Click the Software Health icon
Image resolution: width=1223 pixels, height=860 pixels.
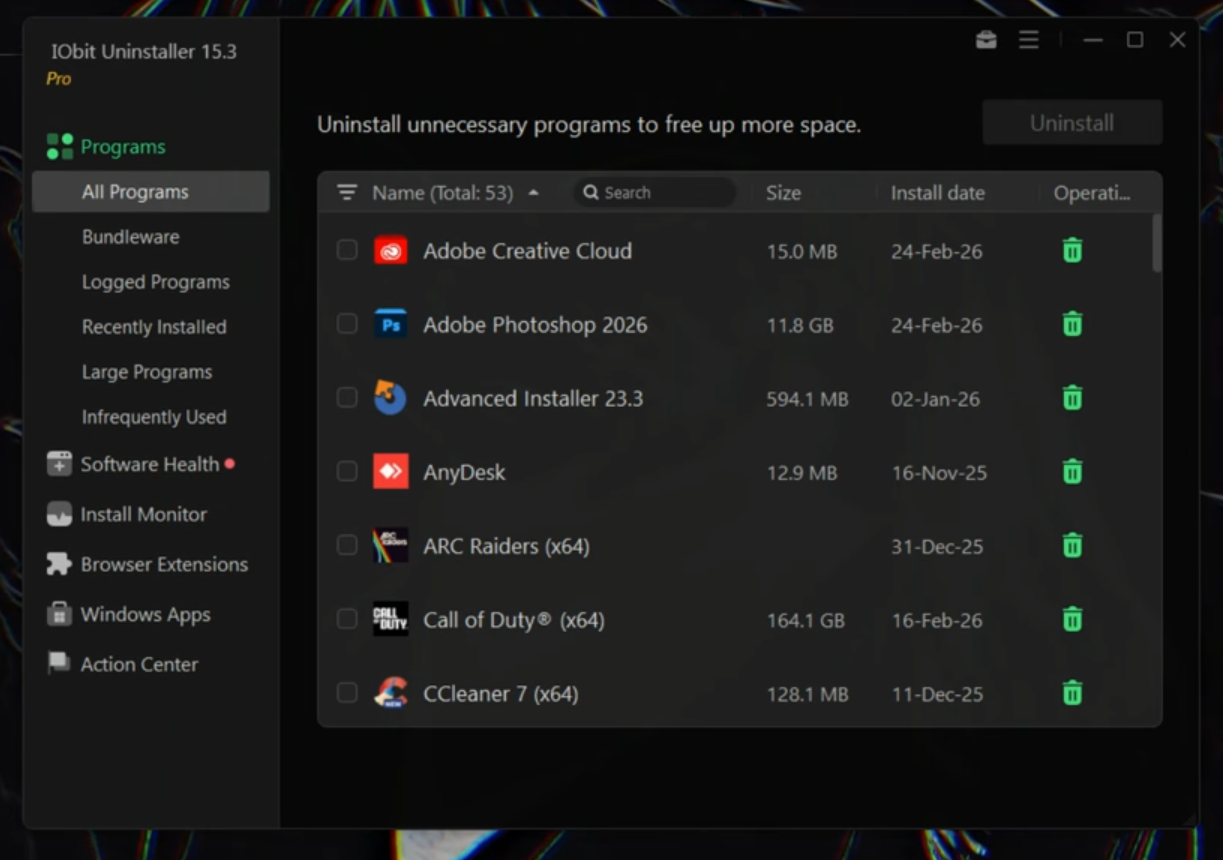tap(60, 464)
